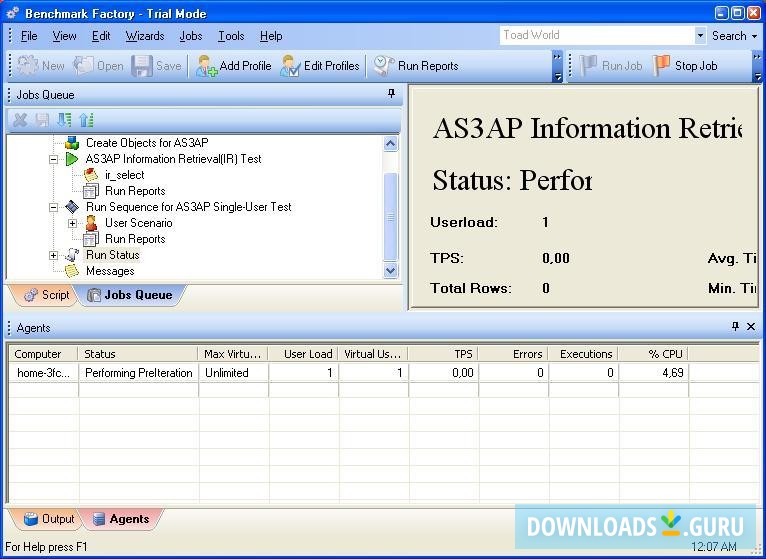Select the Jobs Queue tab
Viewport: 766px width, 559px height.
click(x=130, y=295)
